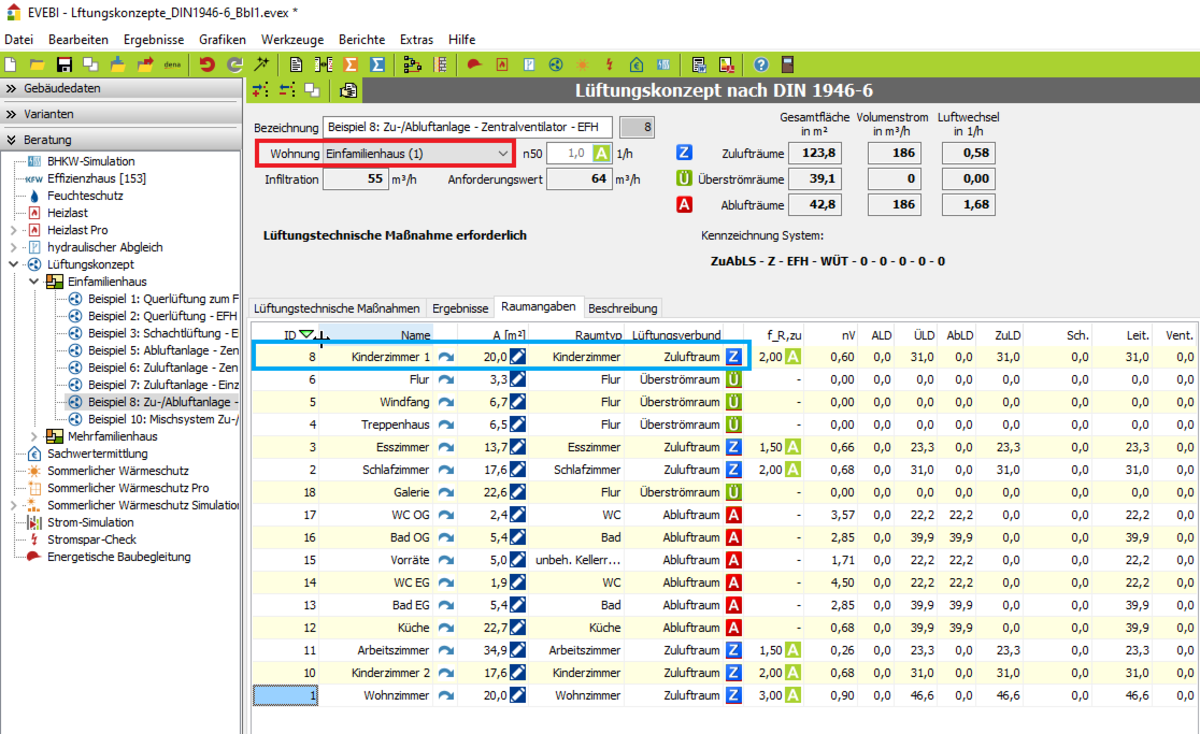Toggle the Z badge in the Kinderzimmer 2 row
The height and width of the screenshot is (734, 1200).
click(x=733, y=673)
